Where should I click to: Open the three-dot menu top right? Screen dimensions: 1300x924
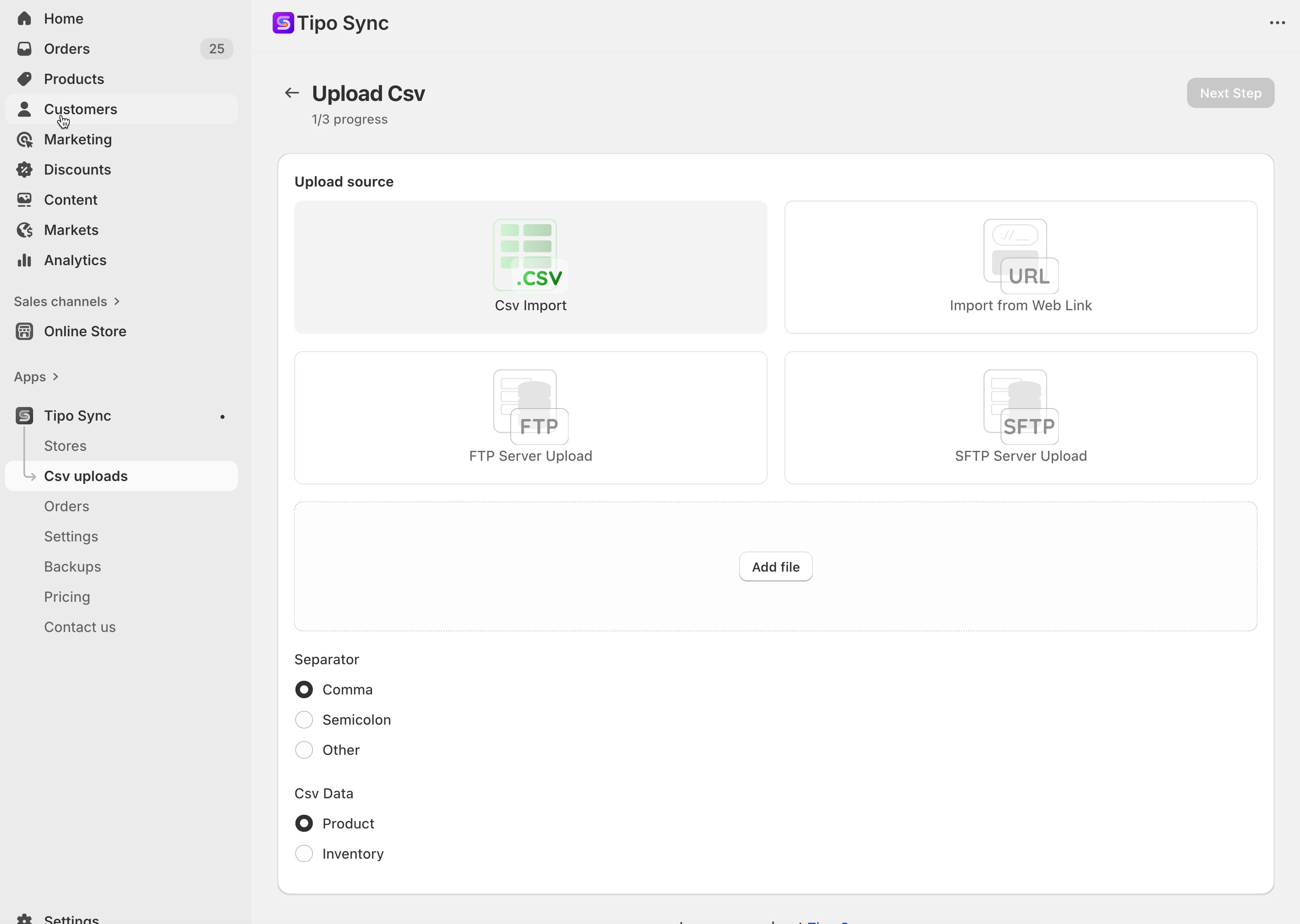coord(1277,23)
